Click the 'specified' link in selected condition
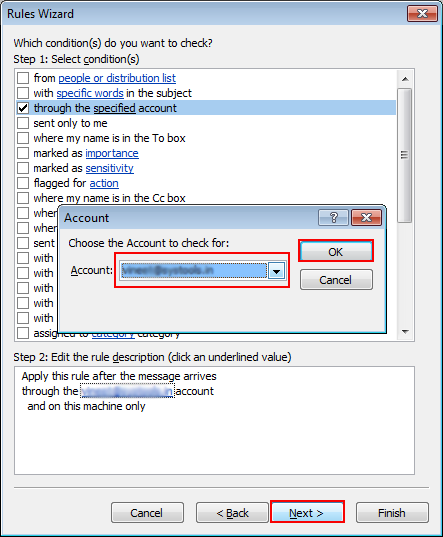 tap(115, 109)
